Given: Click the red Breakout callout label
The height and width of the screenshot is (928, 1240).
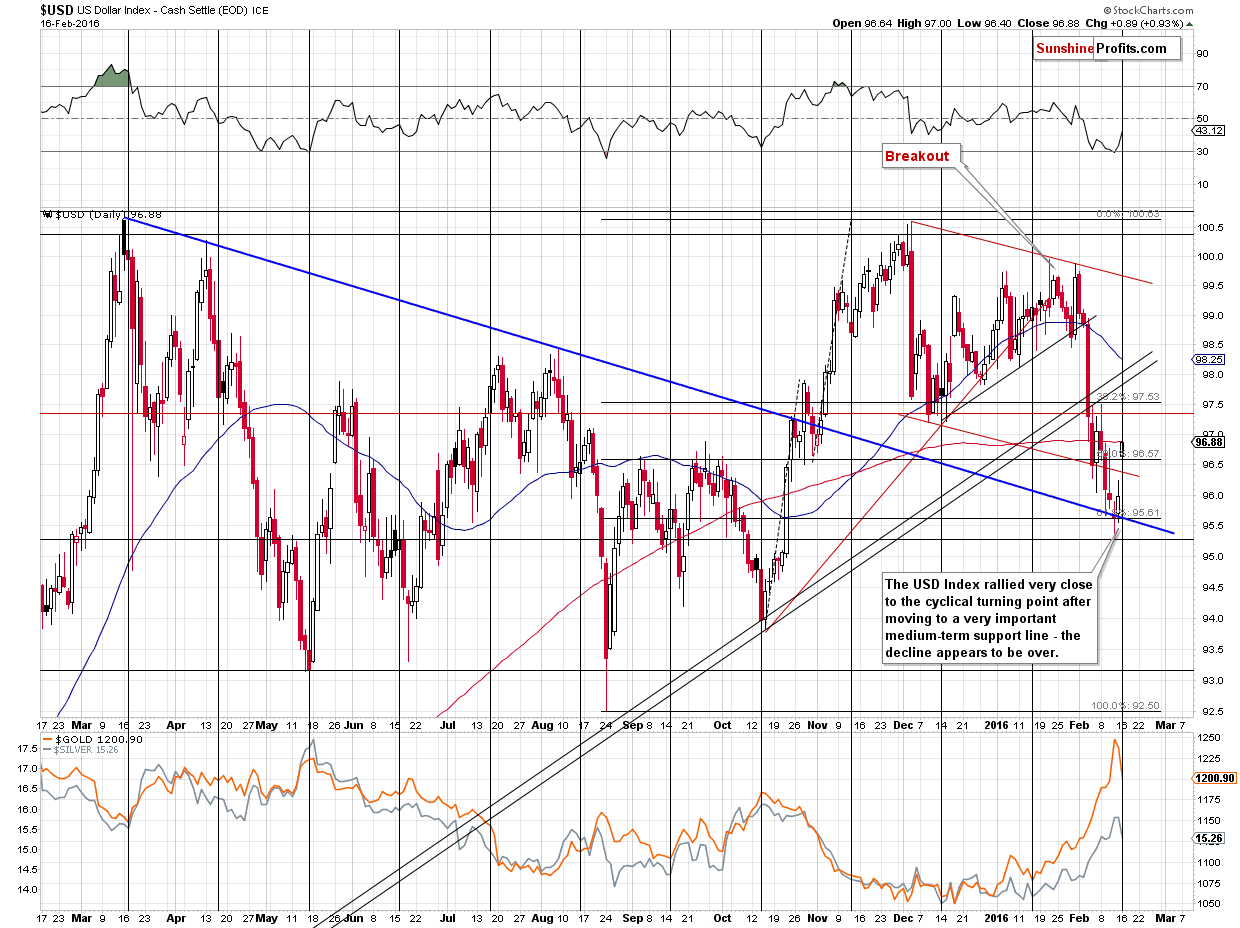Looking at the screenshot, I should 920,155.
